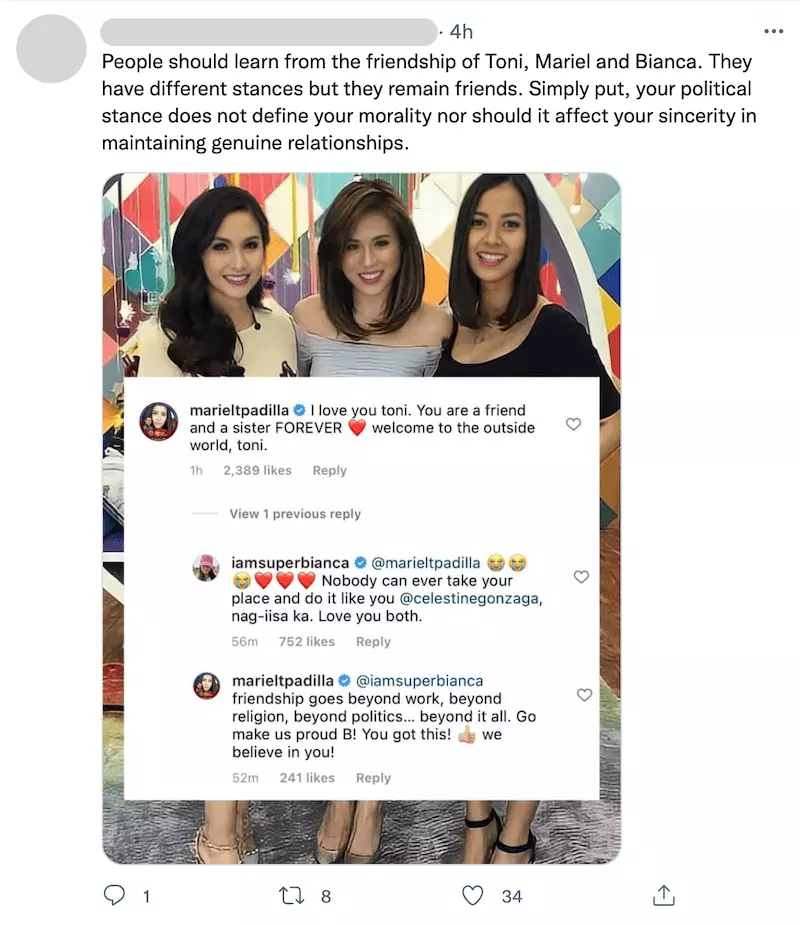
Task: Expand View 1 previous reply
Action: click(295, 514)
